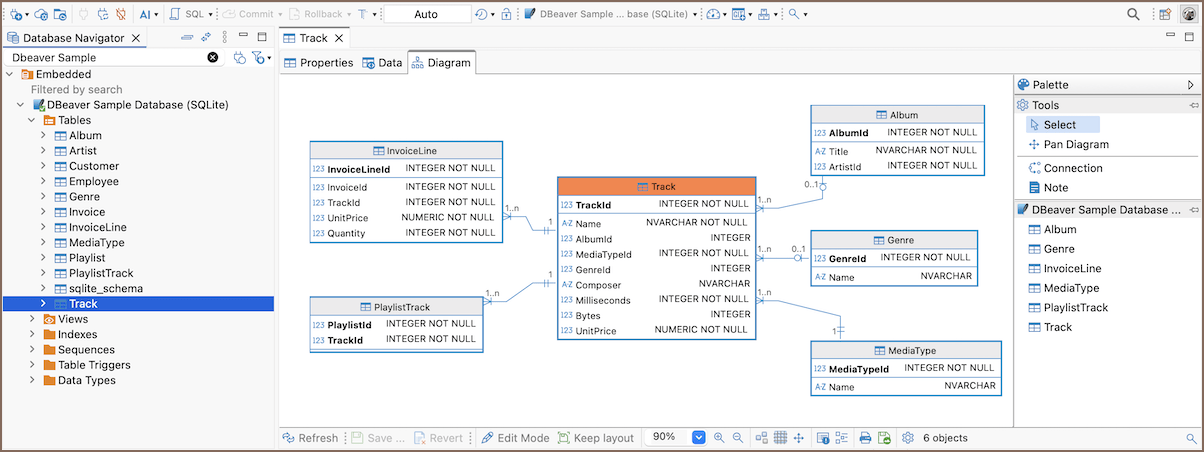Click the transaction lock icon in toolbar
This screenshot has width=1204, height=452.
pyautogui.click(x=506, y=15)
